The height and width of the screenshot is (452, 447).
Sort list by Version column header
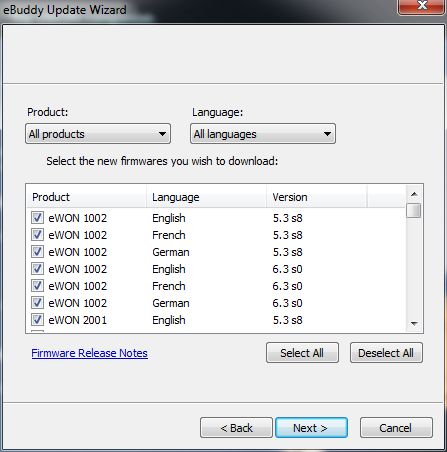point(317,197)
